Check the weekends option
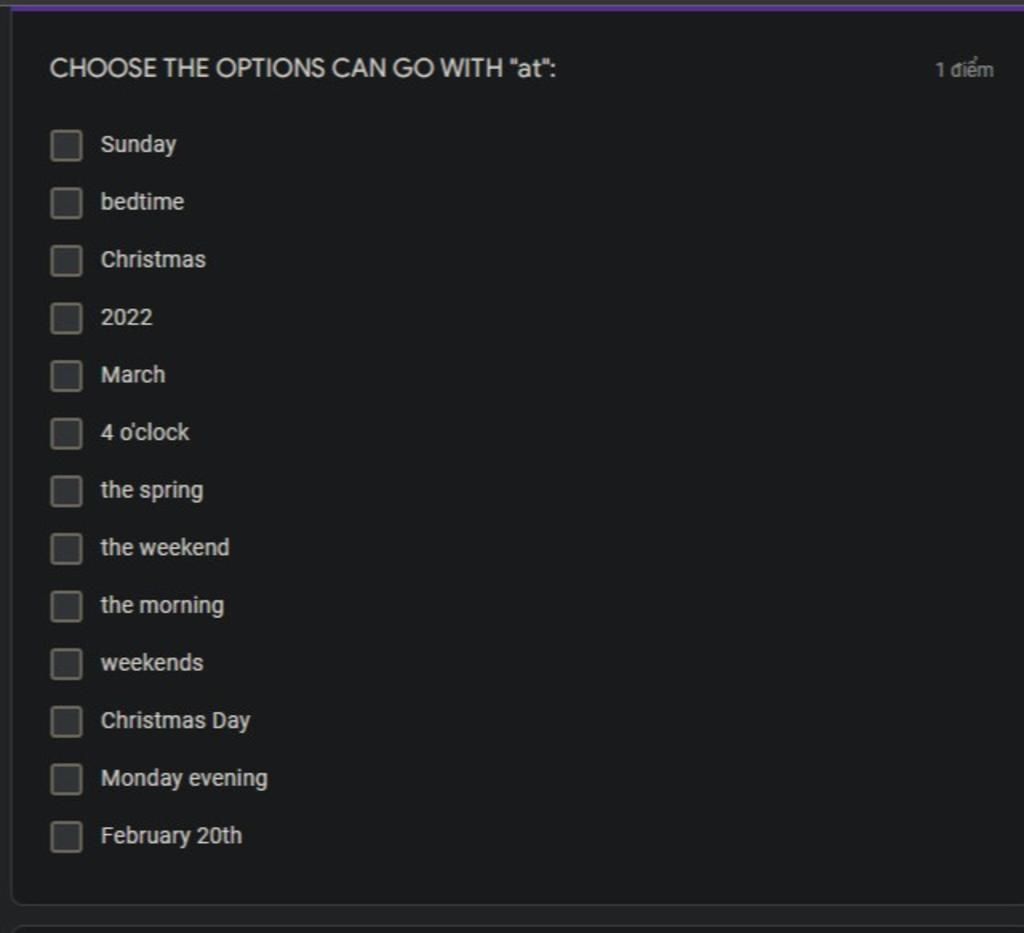The image size is (1024, 933). click(66, 663)
